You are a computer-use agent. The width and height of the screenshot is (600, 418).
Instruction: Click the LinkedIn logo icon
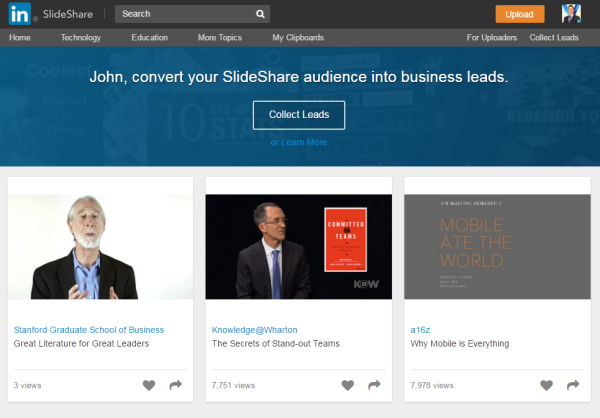tap(20, 14)
